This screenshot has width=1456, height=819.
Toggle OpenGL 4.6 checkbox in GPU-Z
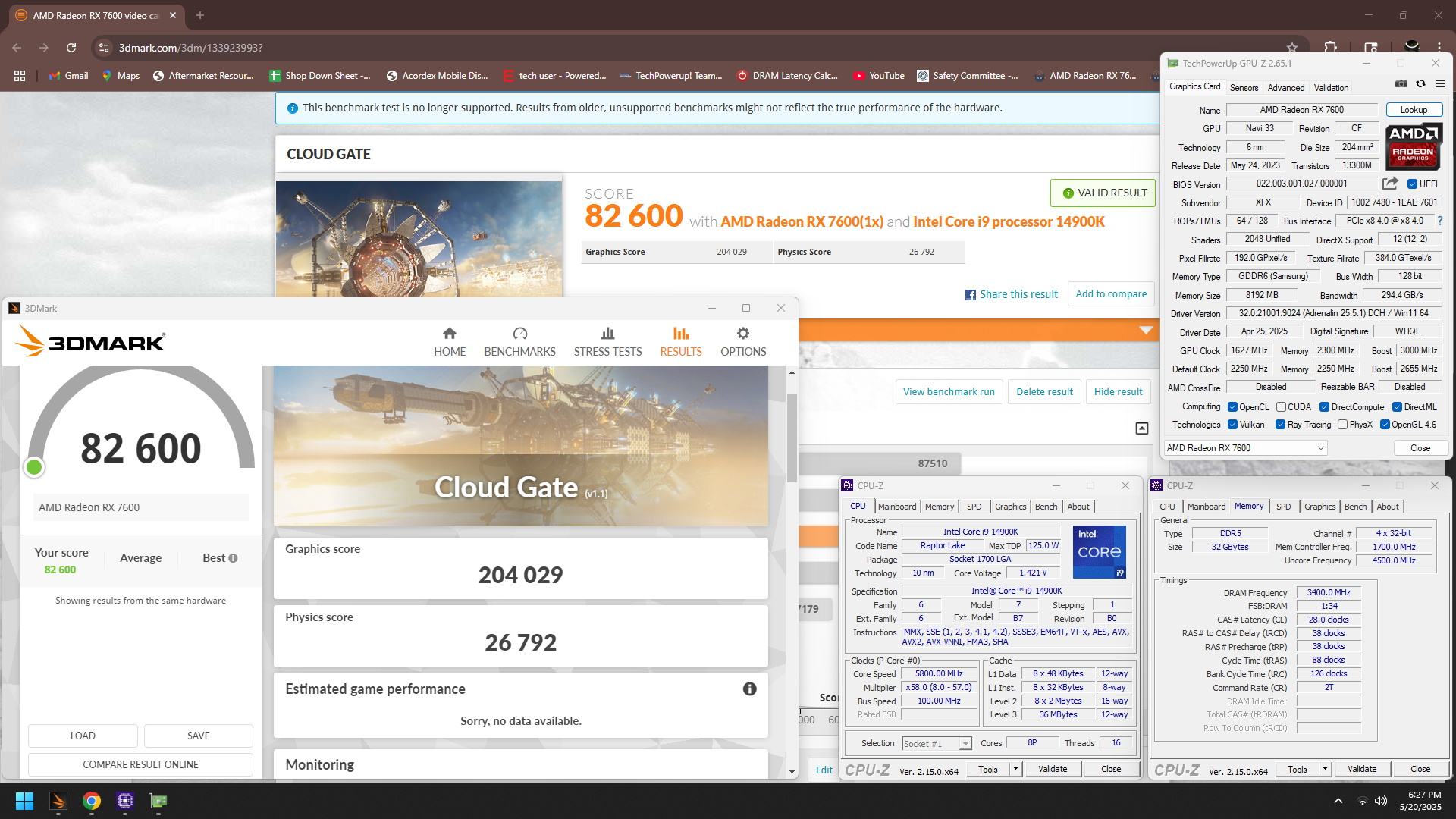(1385, 425)
